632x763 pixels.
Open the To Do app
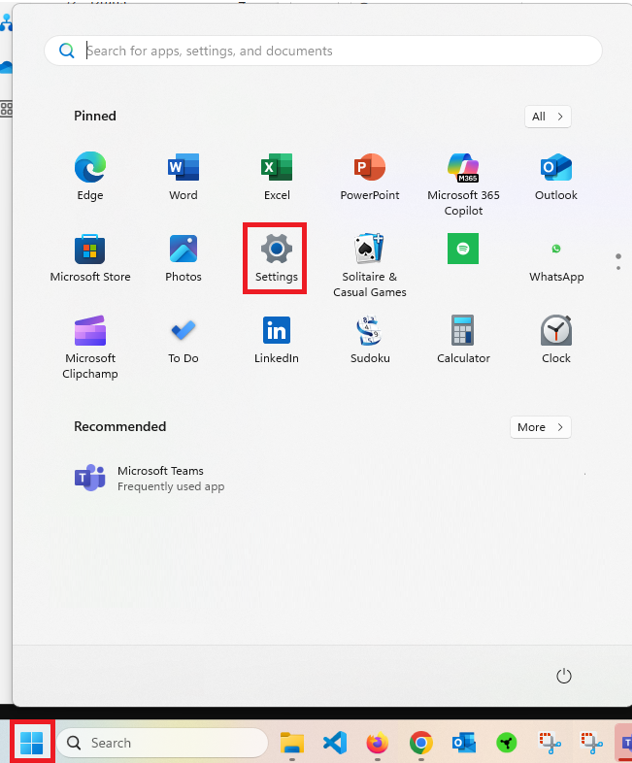point(183,340)
